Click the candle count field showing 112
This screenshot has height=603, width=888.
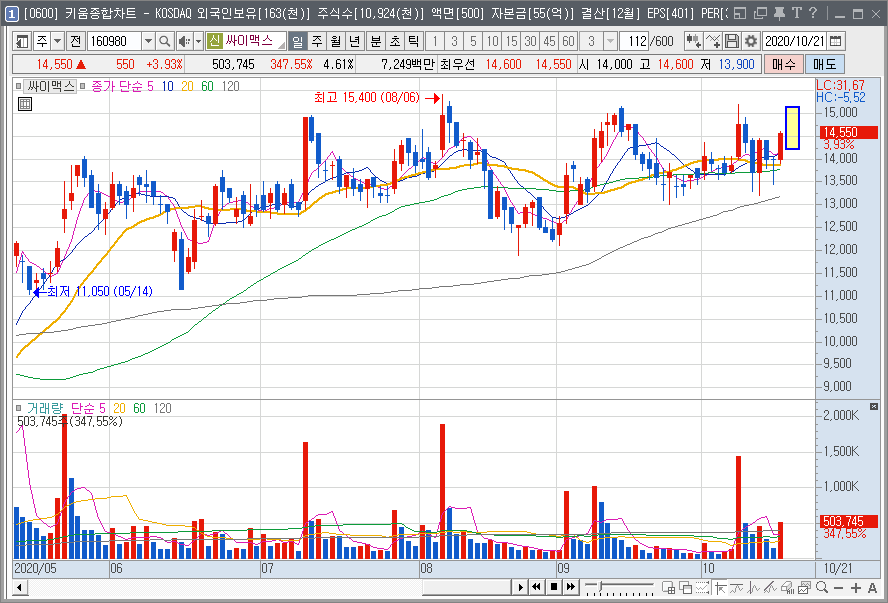coord(635,41)
